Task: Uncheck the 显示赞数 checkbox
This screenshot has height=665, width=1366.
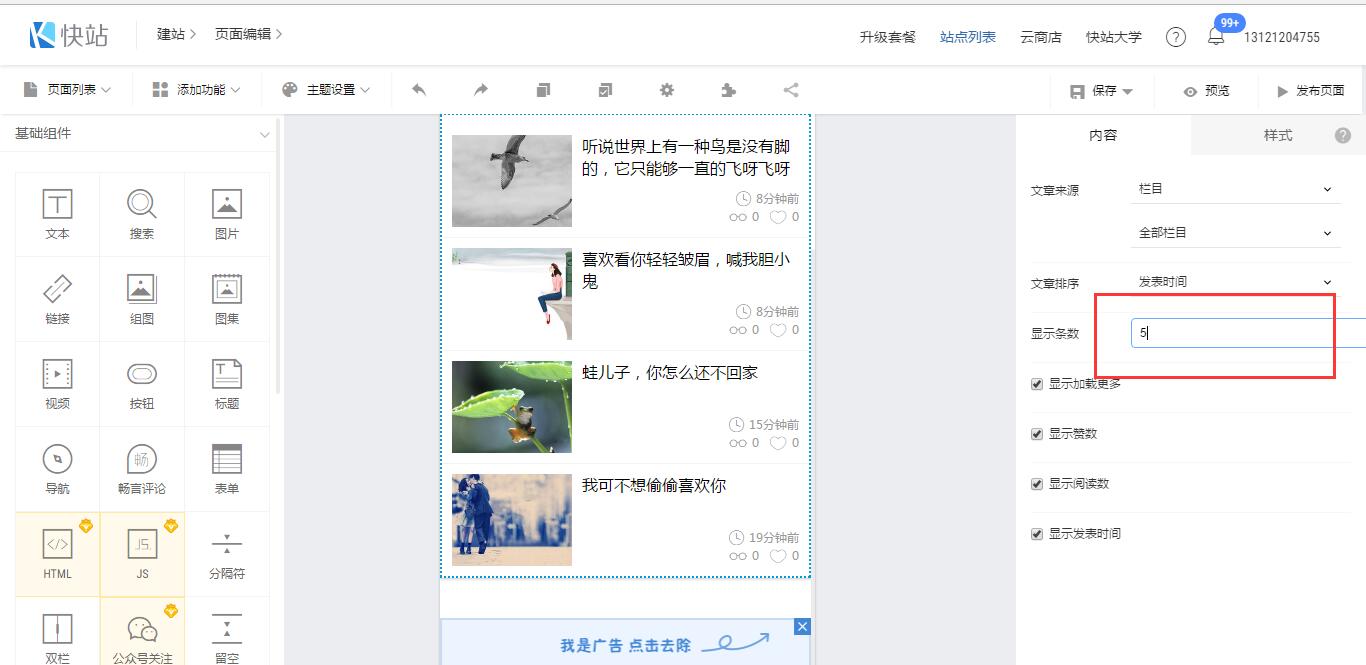Action: 1037,434
